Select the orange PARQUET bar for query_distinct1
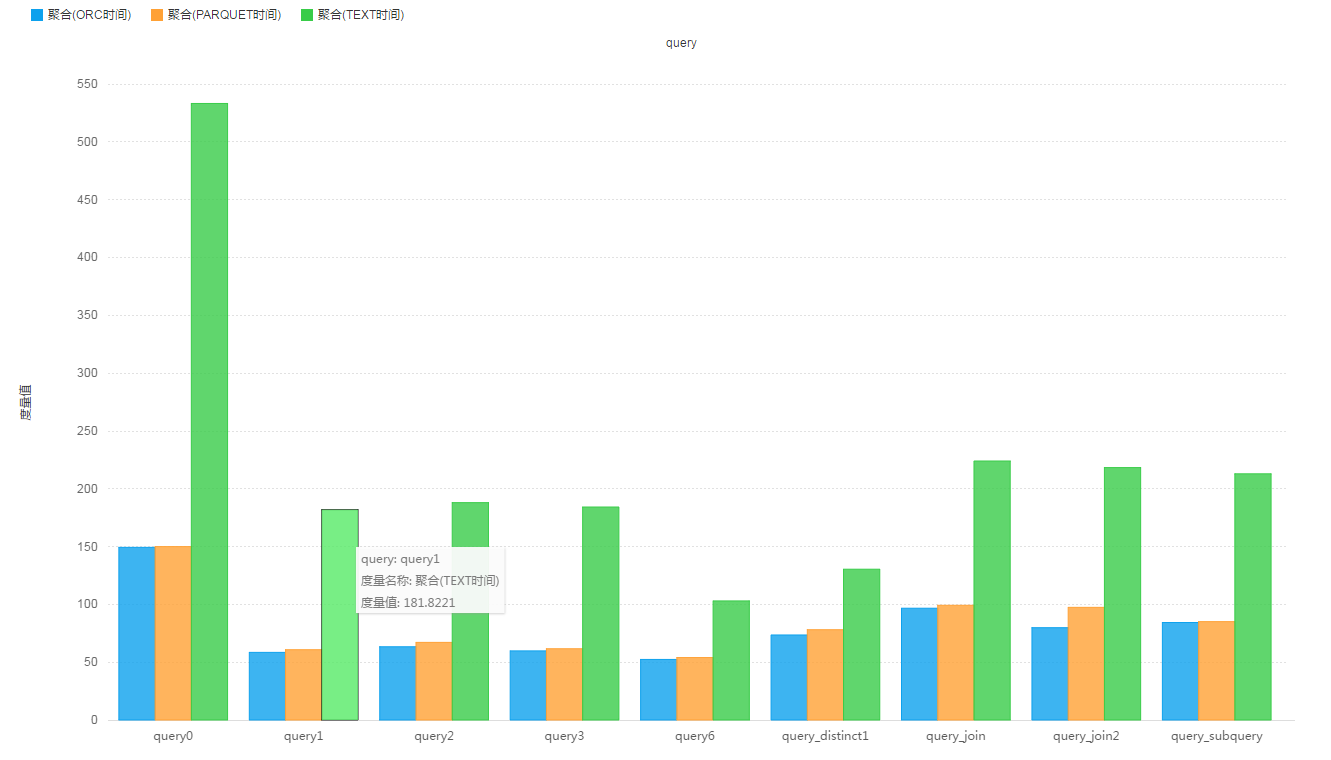The image size is (1331, 760). tap(825, 674)
